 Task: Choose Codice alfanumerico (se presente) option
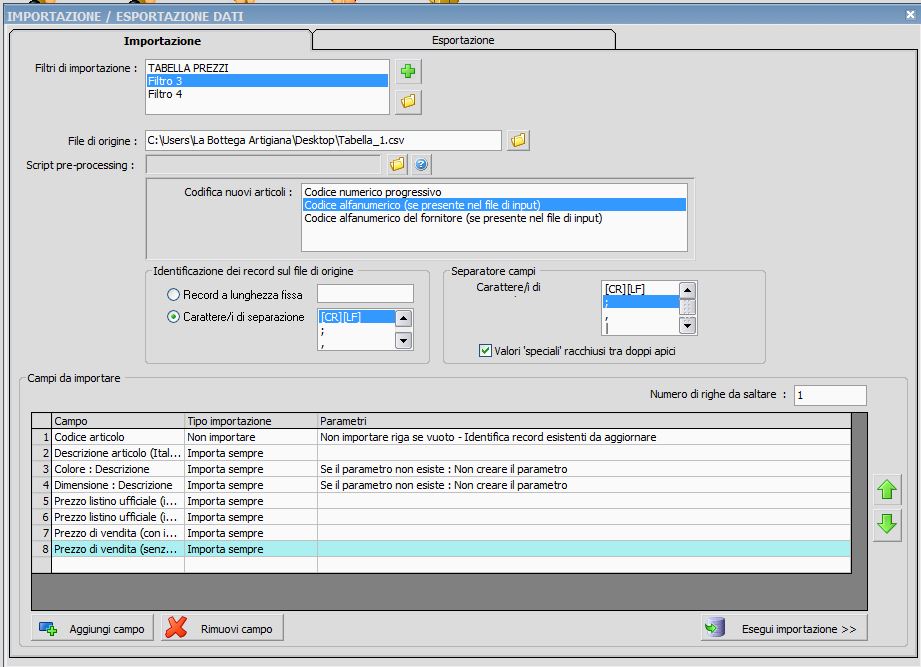pos(495,205)
